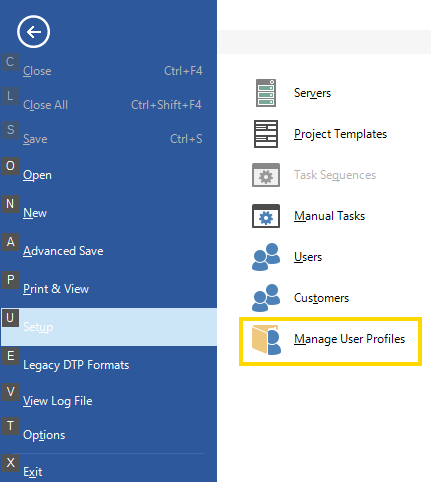Click the Manage User Profiles label

349,339
